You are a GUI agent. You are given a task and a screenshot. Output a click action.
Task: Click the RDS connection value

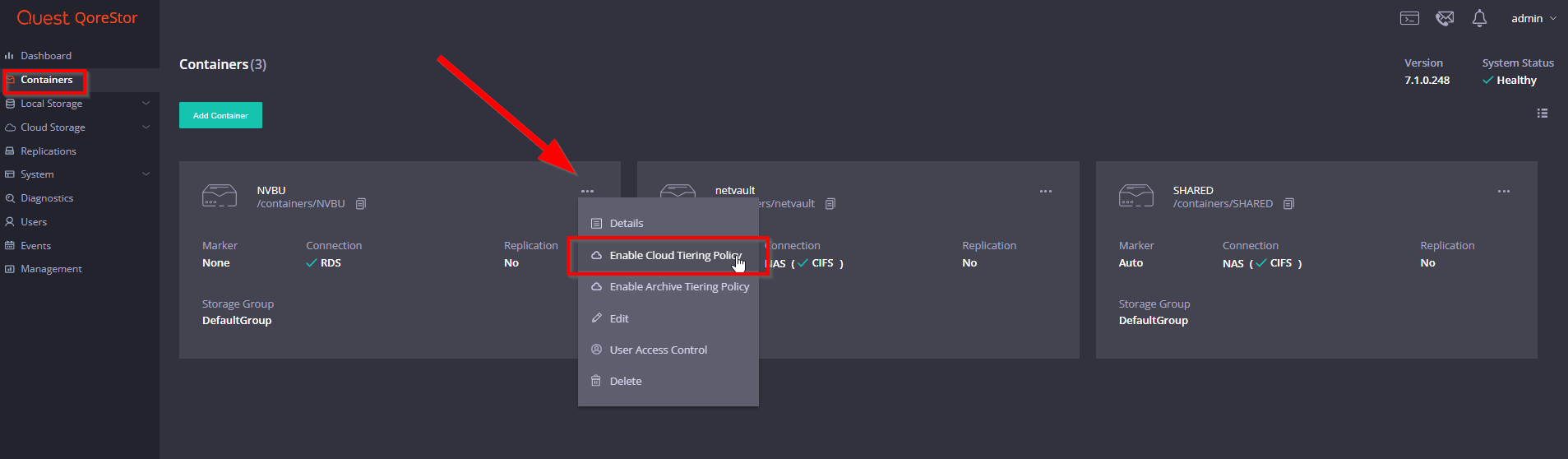[323, 263]
